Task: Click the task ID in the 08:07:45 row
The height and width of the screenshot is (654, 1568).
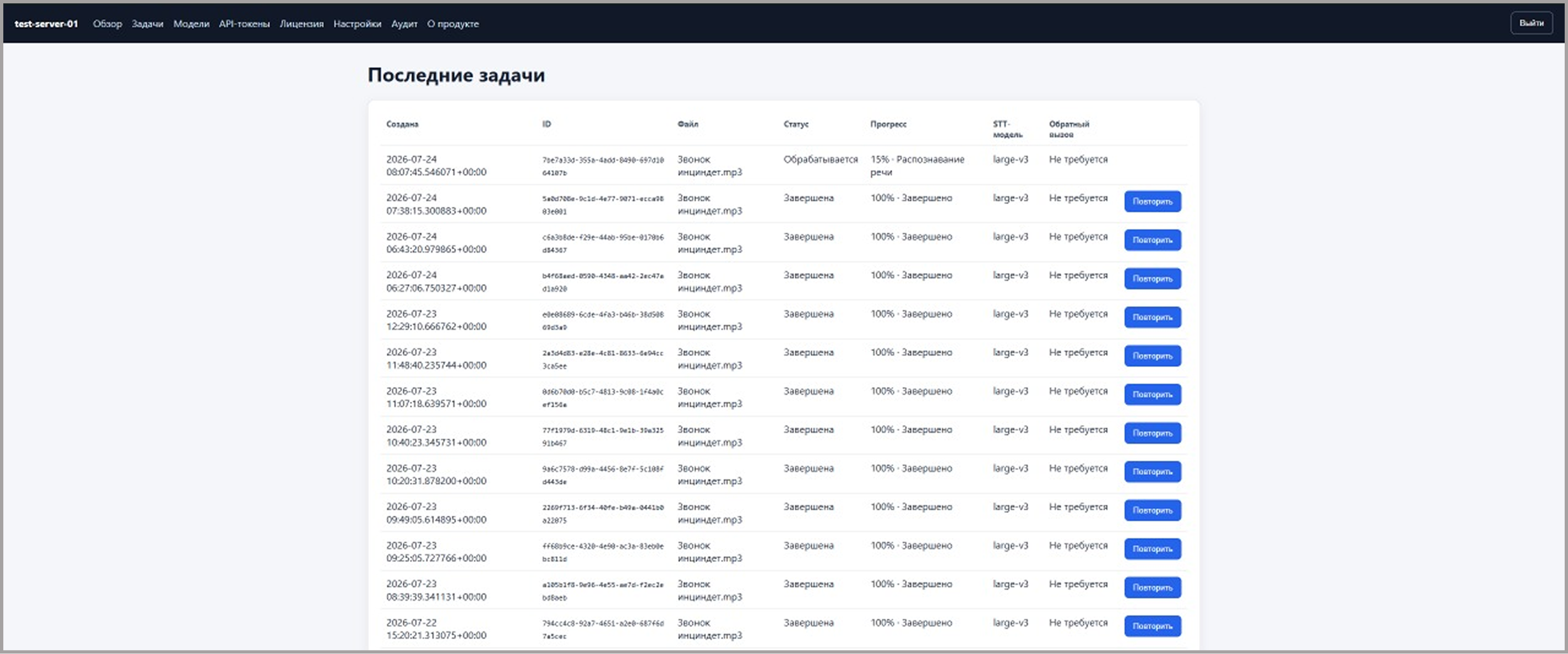Action: coord(603,166)
